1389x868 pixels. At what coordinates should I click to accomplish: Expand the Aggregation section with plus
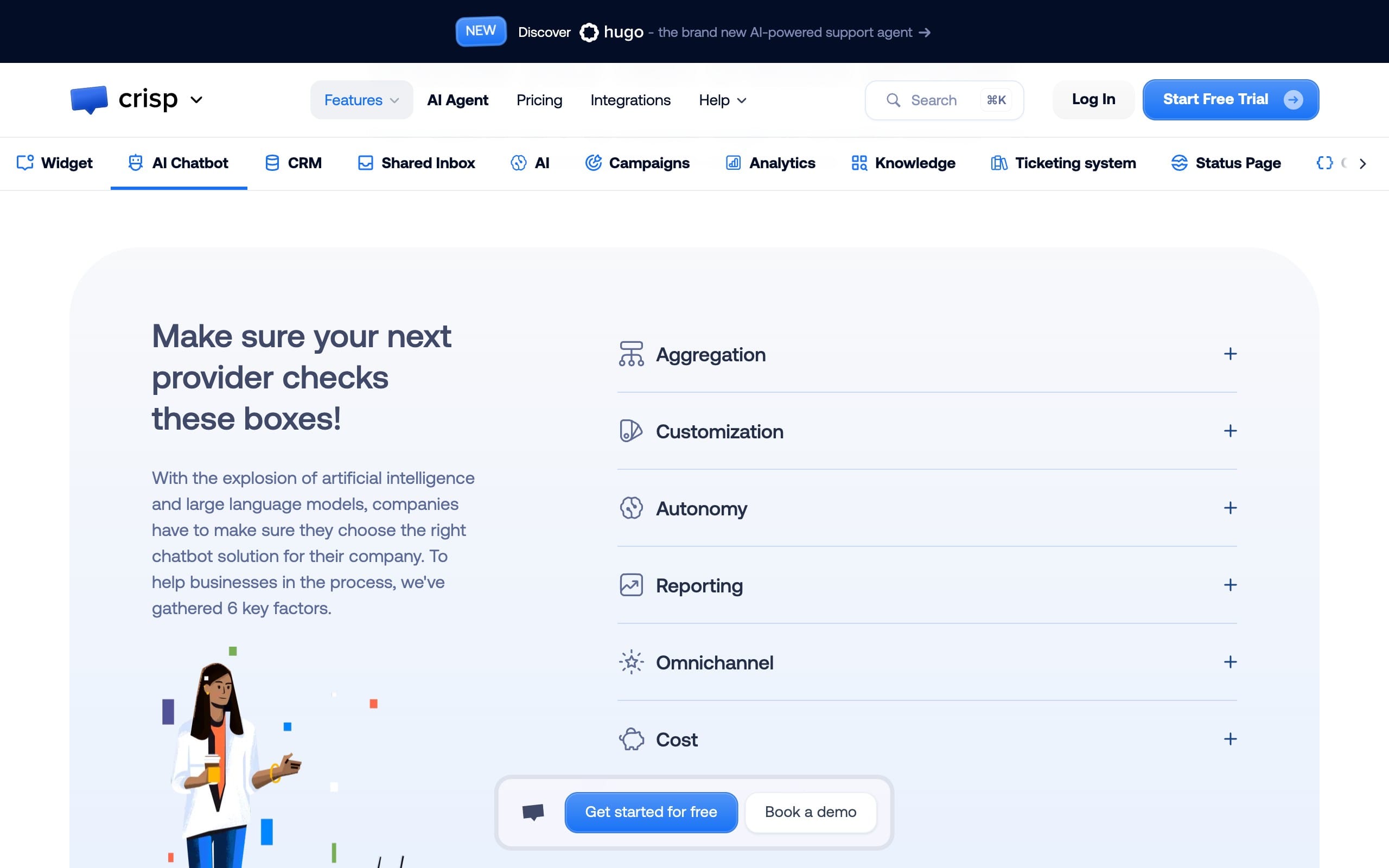(1230, 354)
